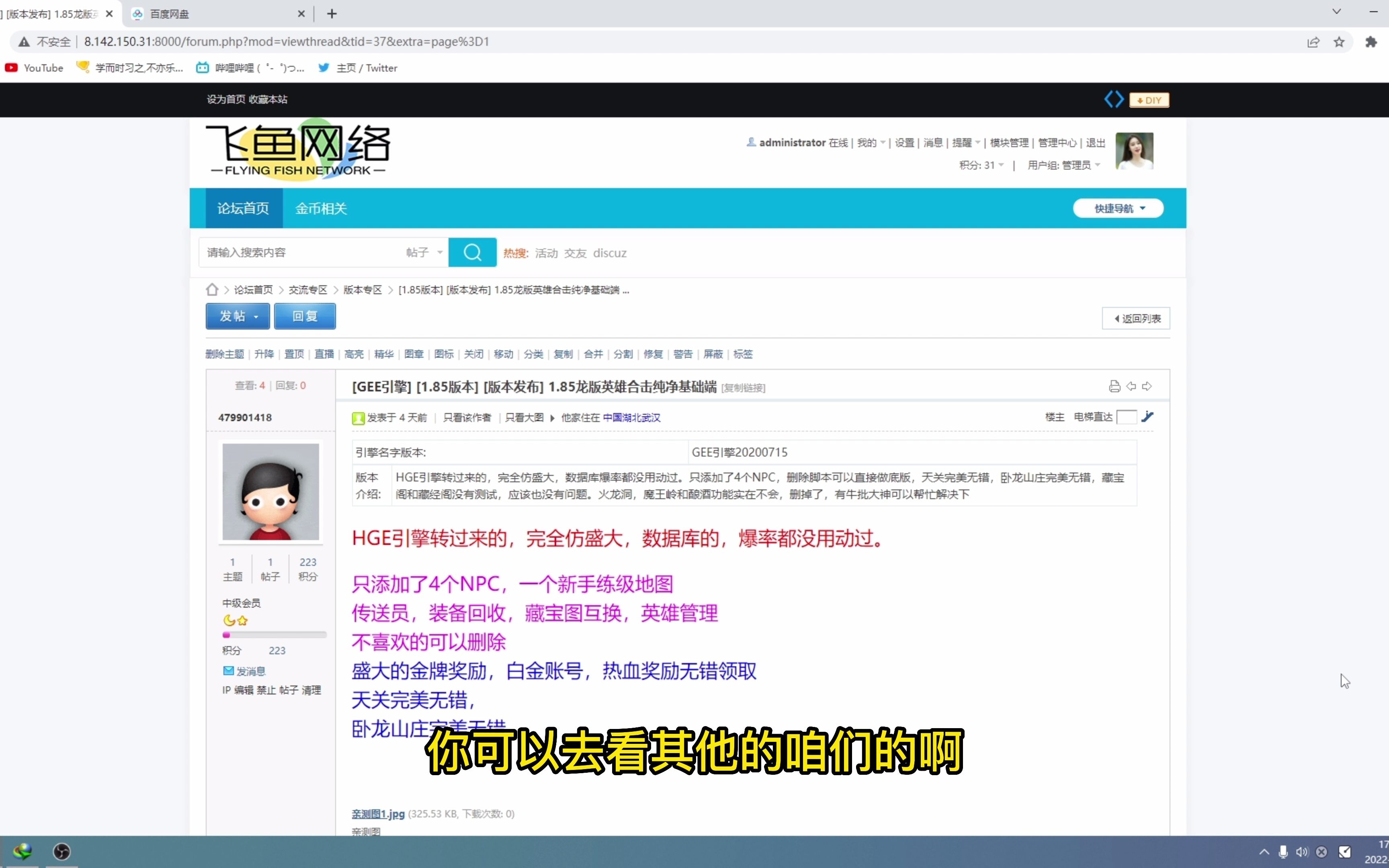Open the browser extensions puzzle icon
1389x868 pixels.
coord(1371,42)
